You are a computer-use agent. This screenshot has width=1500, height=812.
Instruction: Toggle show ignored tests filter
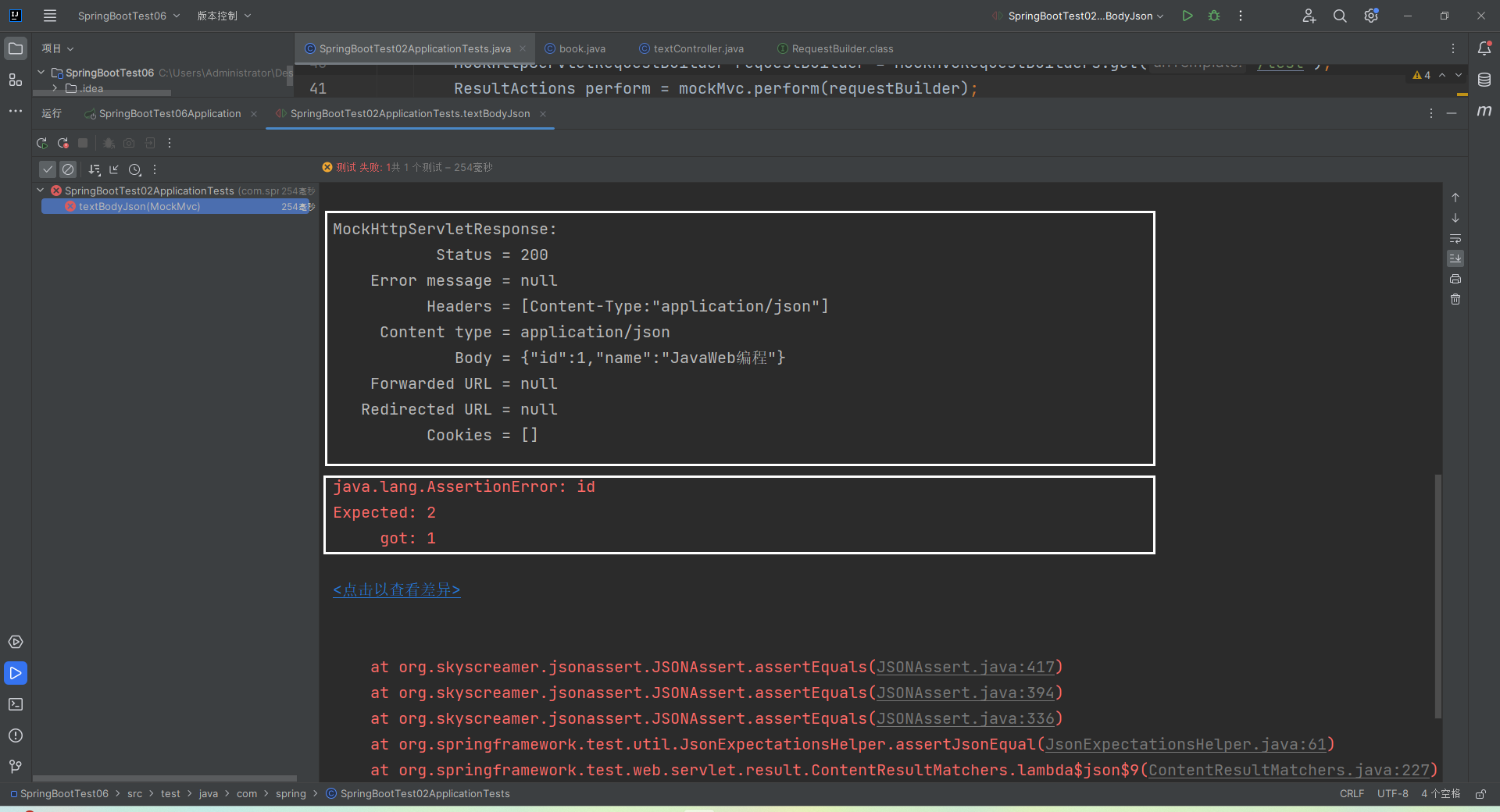(x=68, y=169)
